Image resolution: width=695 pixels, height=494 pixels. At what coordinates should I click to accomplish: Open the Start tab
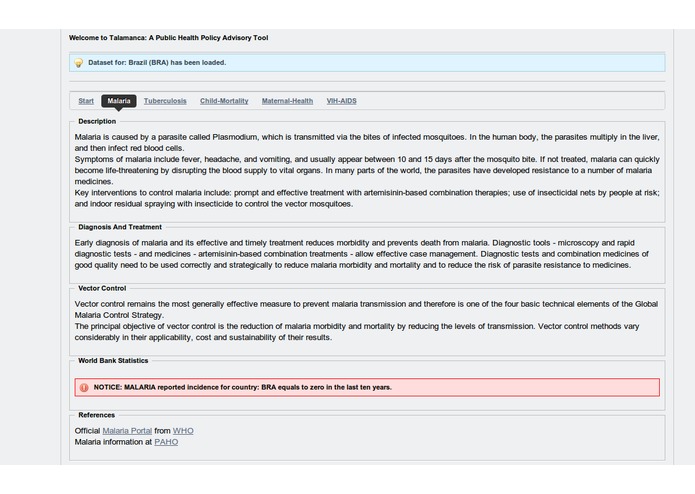[x=86, y=101]
